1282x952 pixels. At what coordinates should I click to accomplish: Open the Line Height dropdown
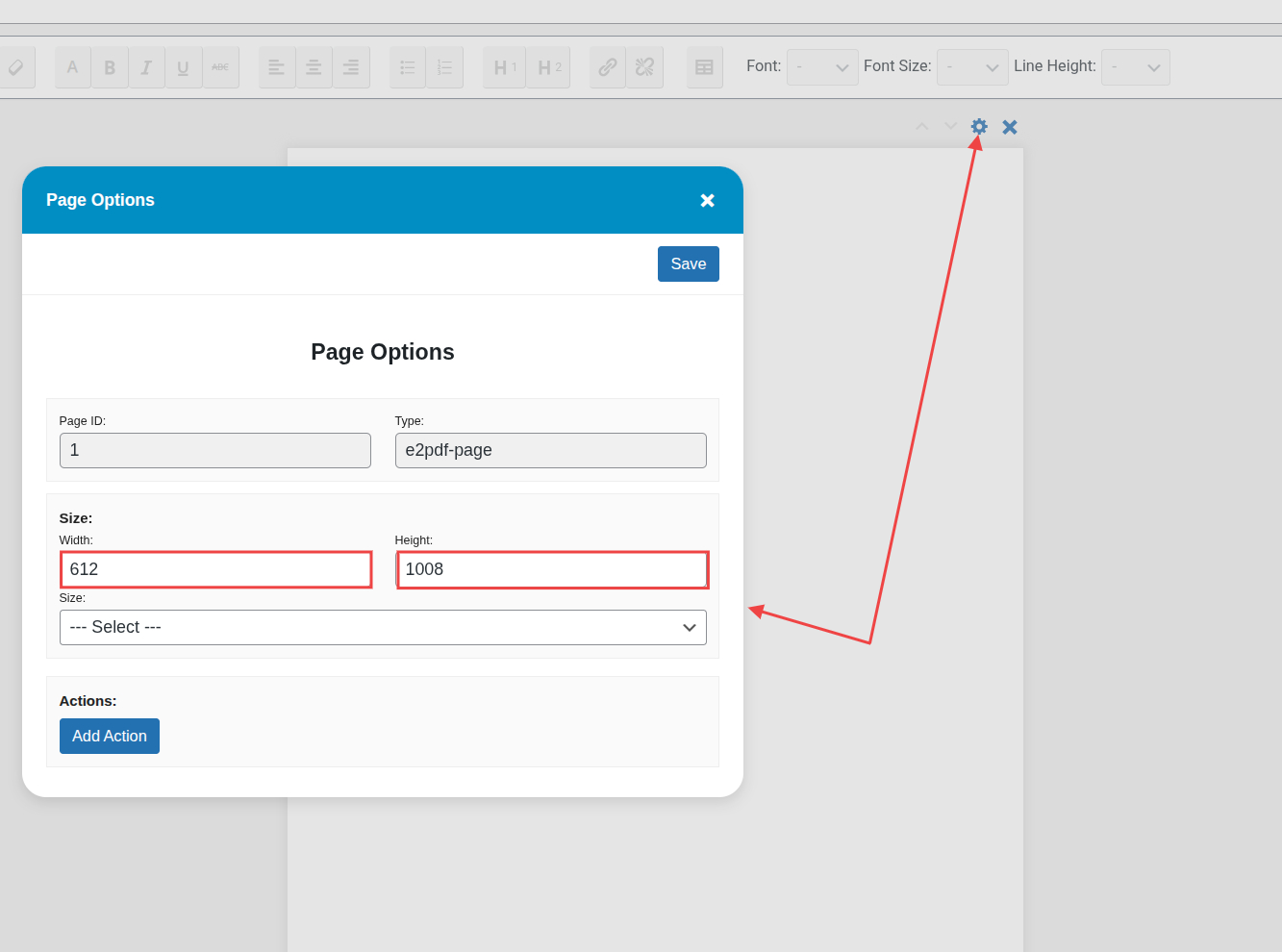tap(1135, 67)
